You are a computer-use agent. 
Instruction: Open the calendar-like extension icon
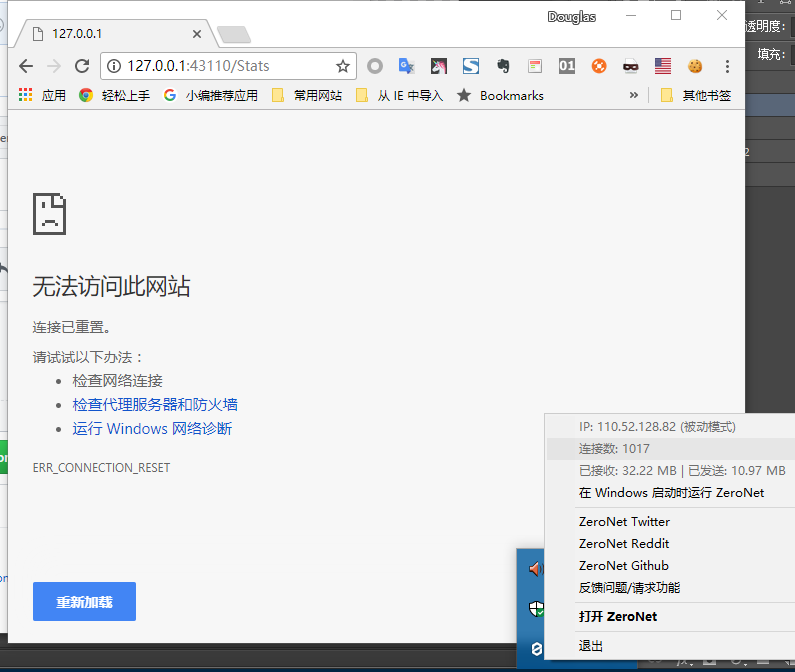pos(535,66)
